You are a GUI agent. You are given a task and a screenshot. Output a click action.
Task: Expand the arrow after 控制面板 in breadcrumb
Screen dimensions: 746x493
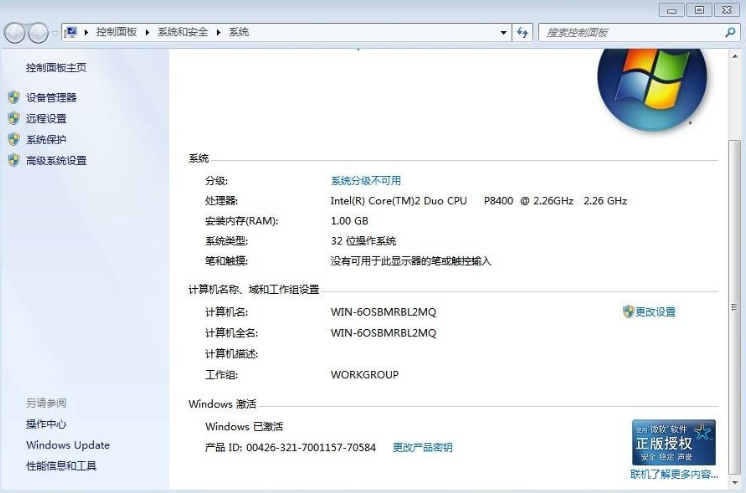(x=148, y=33)
